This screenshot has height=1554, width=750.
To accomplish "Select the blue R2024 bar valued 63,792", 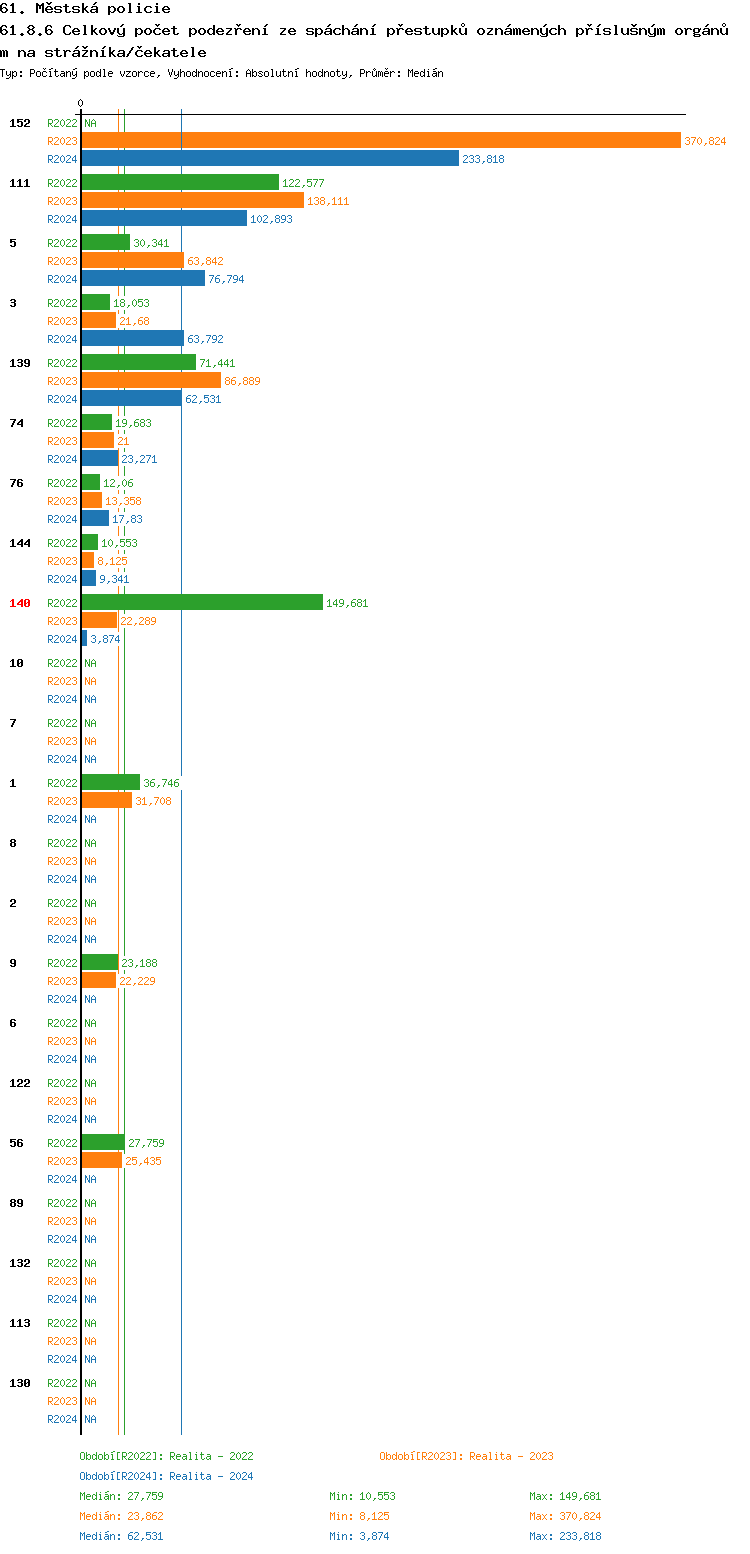I will (x=132, y=339).
